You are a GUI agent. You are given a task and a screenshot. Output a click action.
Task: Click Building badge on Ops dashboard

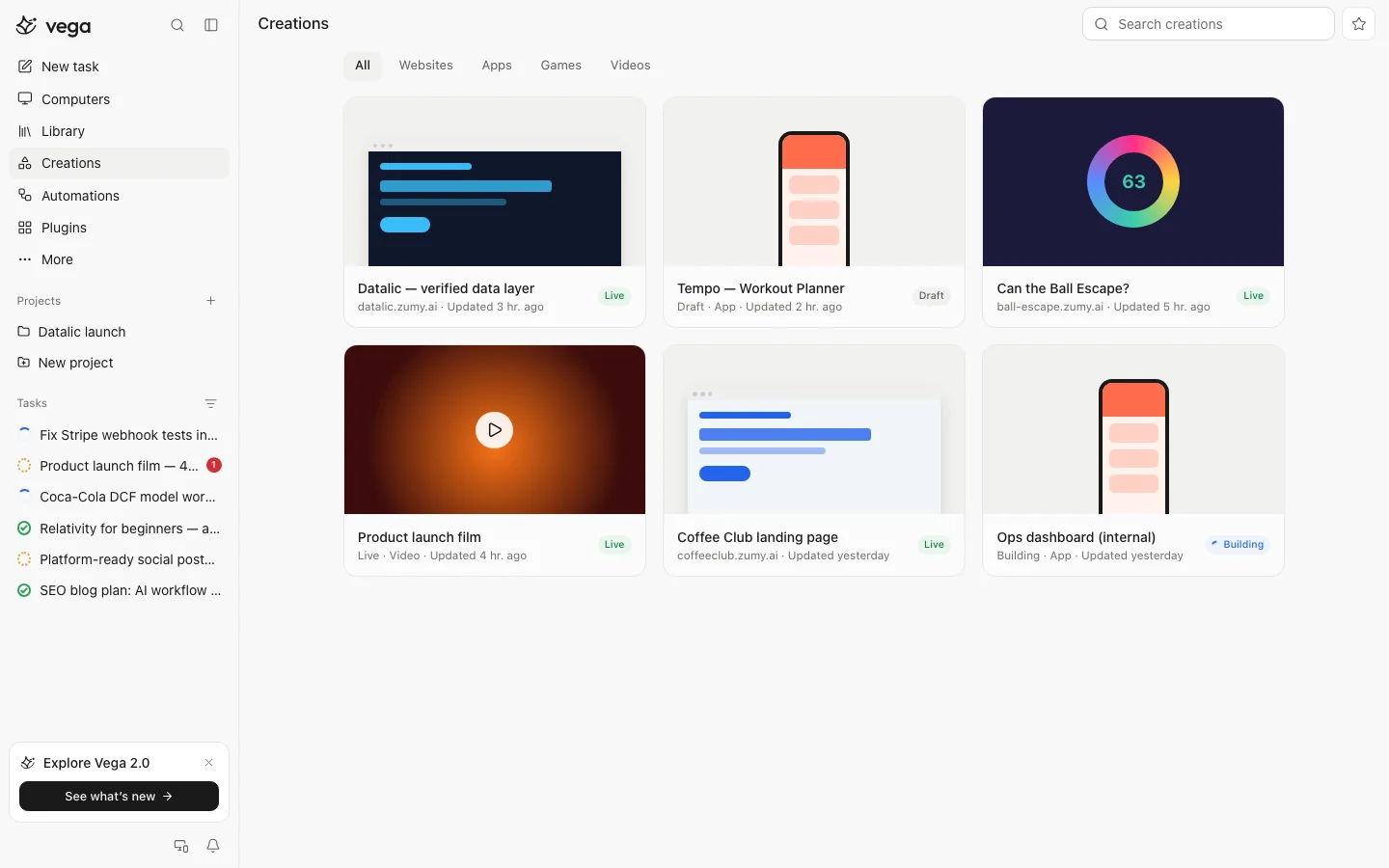point(1238,545)
